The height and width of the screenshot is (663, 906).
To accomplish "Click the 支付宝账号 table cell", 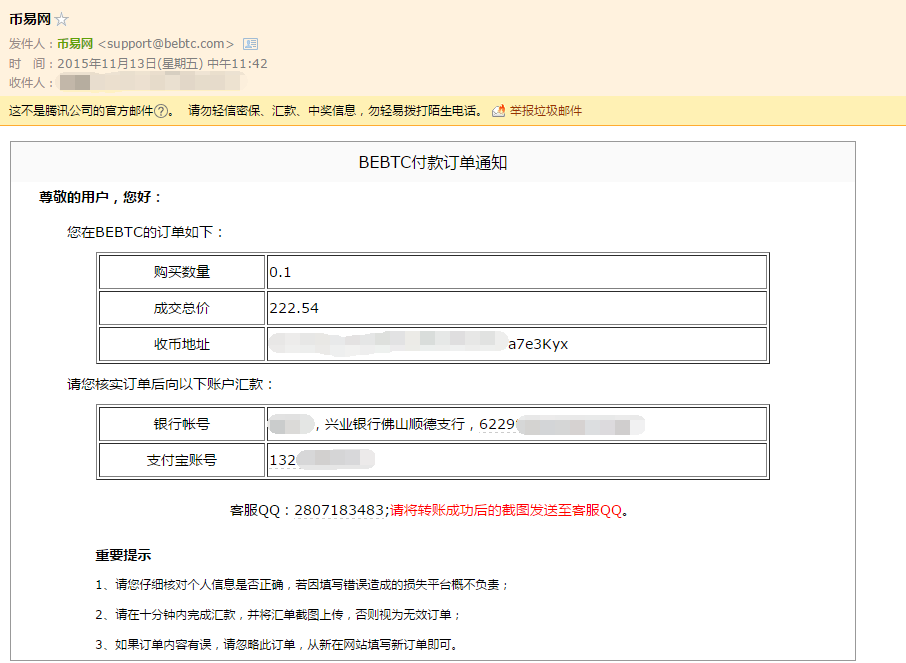I will [x=182, y=460].
